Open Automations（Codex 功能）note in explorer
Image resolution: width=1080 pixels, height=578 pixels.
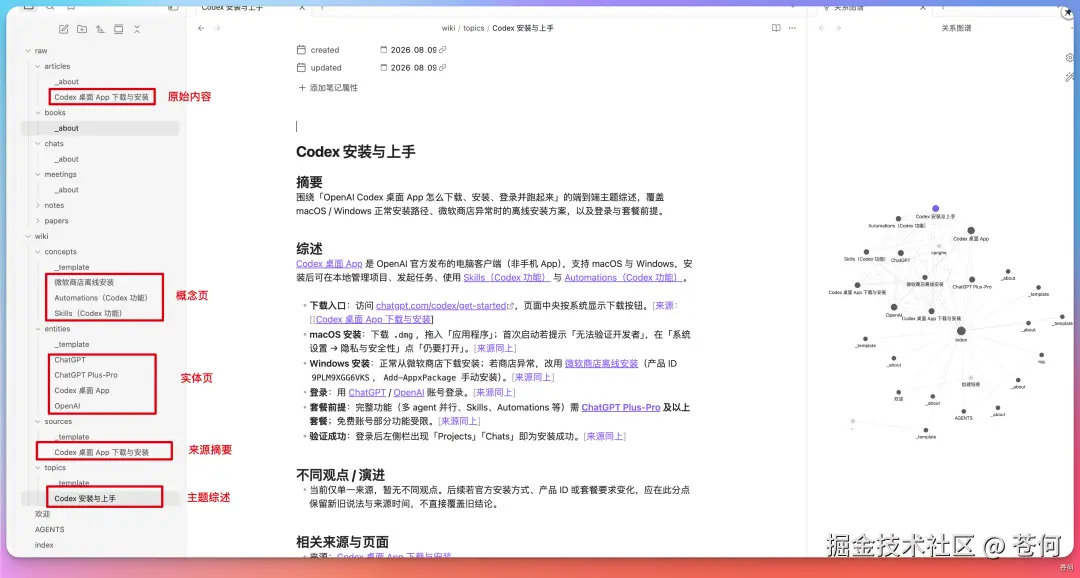point(101,298)
